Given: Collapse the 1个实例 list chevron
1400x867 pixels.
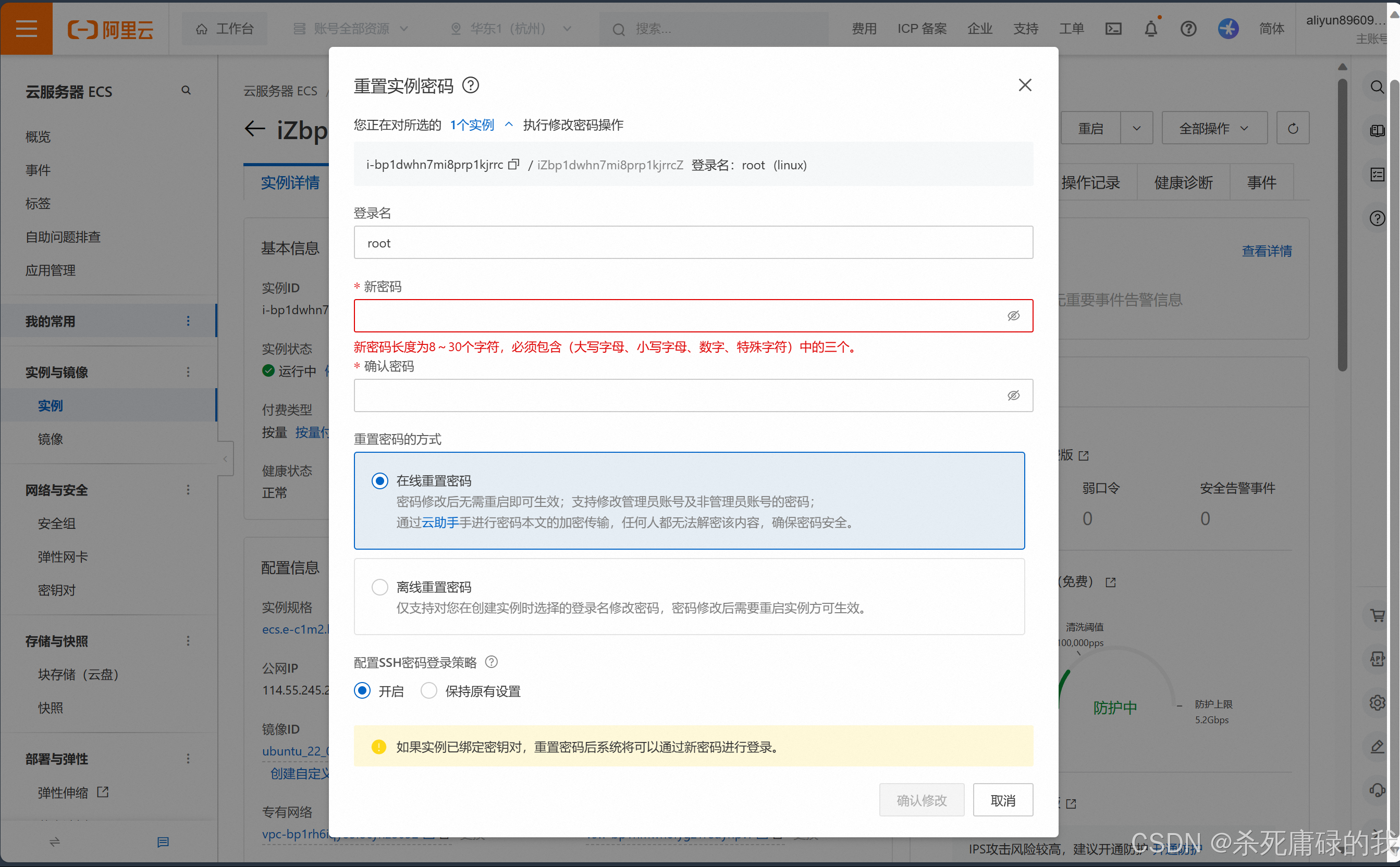Looking at the screenshot, I should (508, 125).
